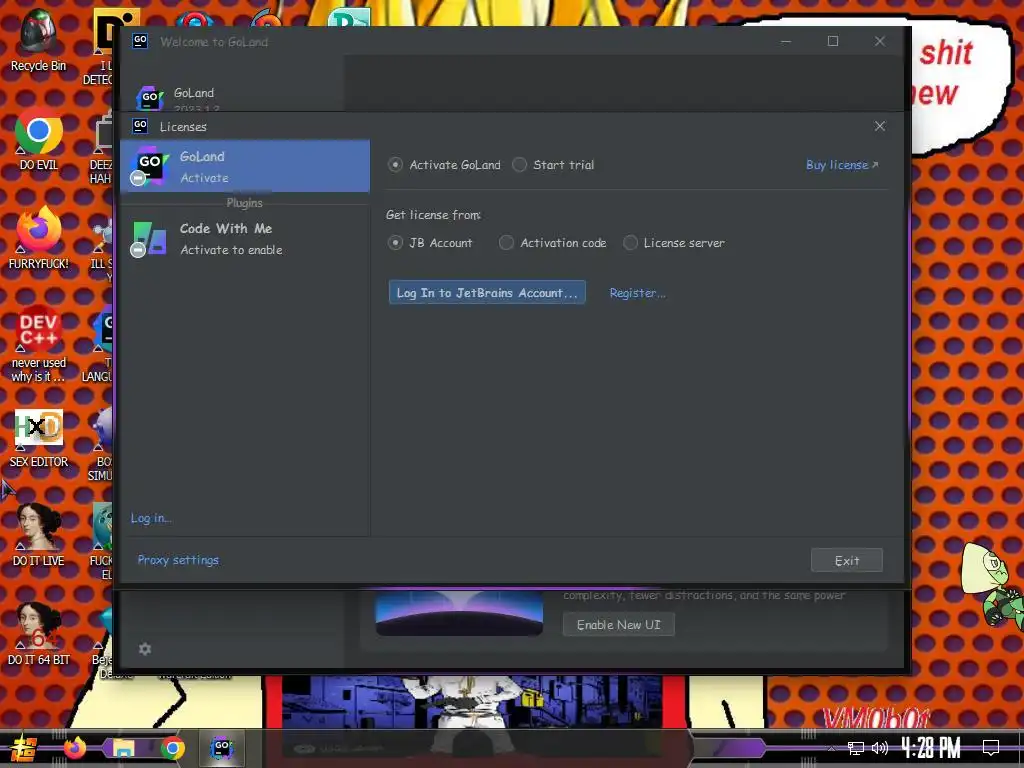1024x768 pixels.
Task: Open the Register link
Action: click(637, 293)
